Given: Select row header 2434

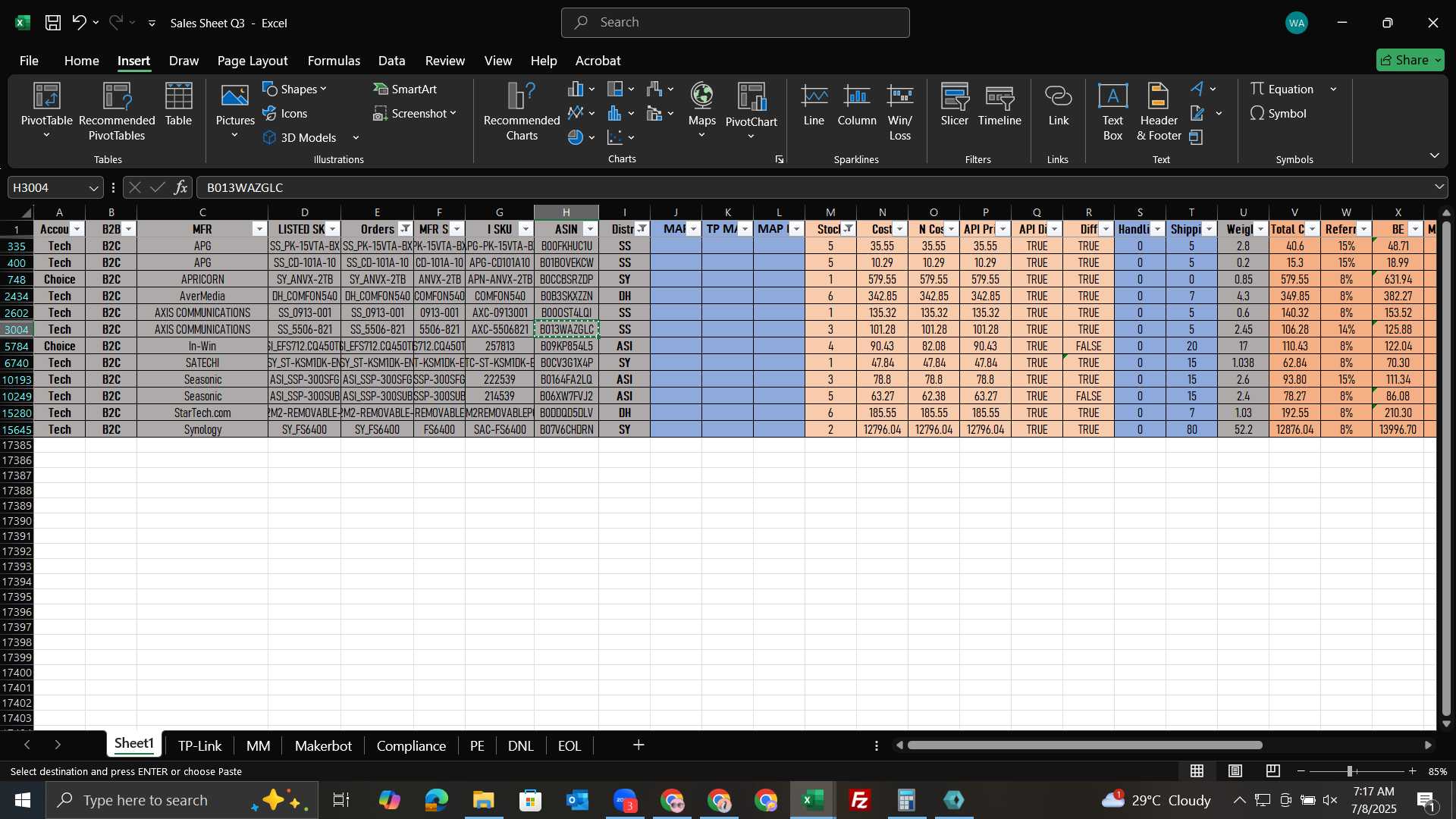Looking at the screenshot, I should point(17,296).
